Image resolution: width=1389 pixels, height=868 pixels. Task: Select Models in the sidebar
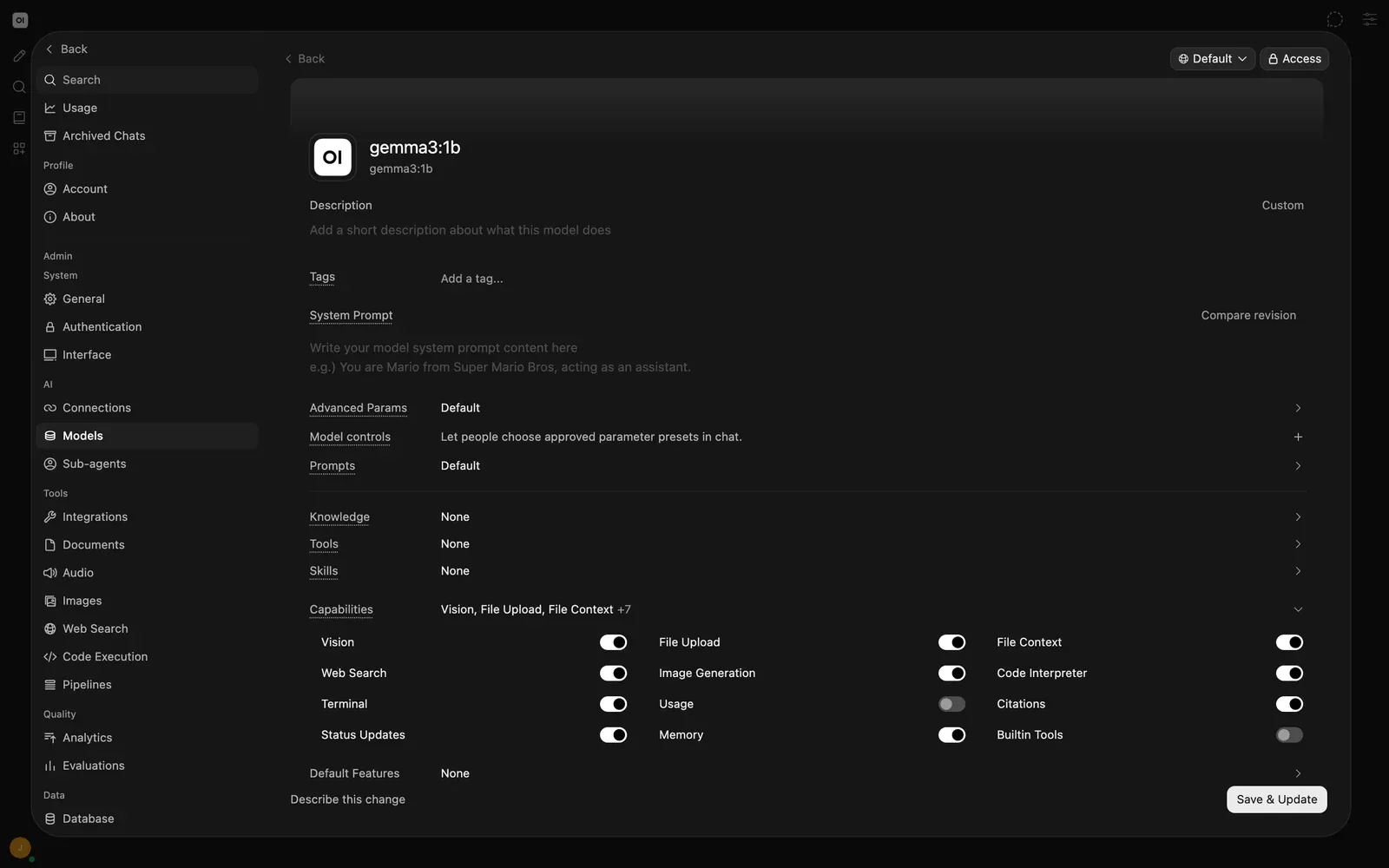148,436
